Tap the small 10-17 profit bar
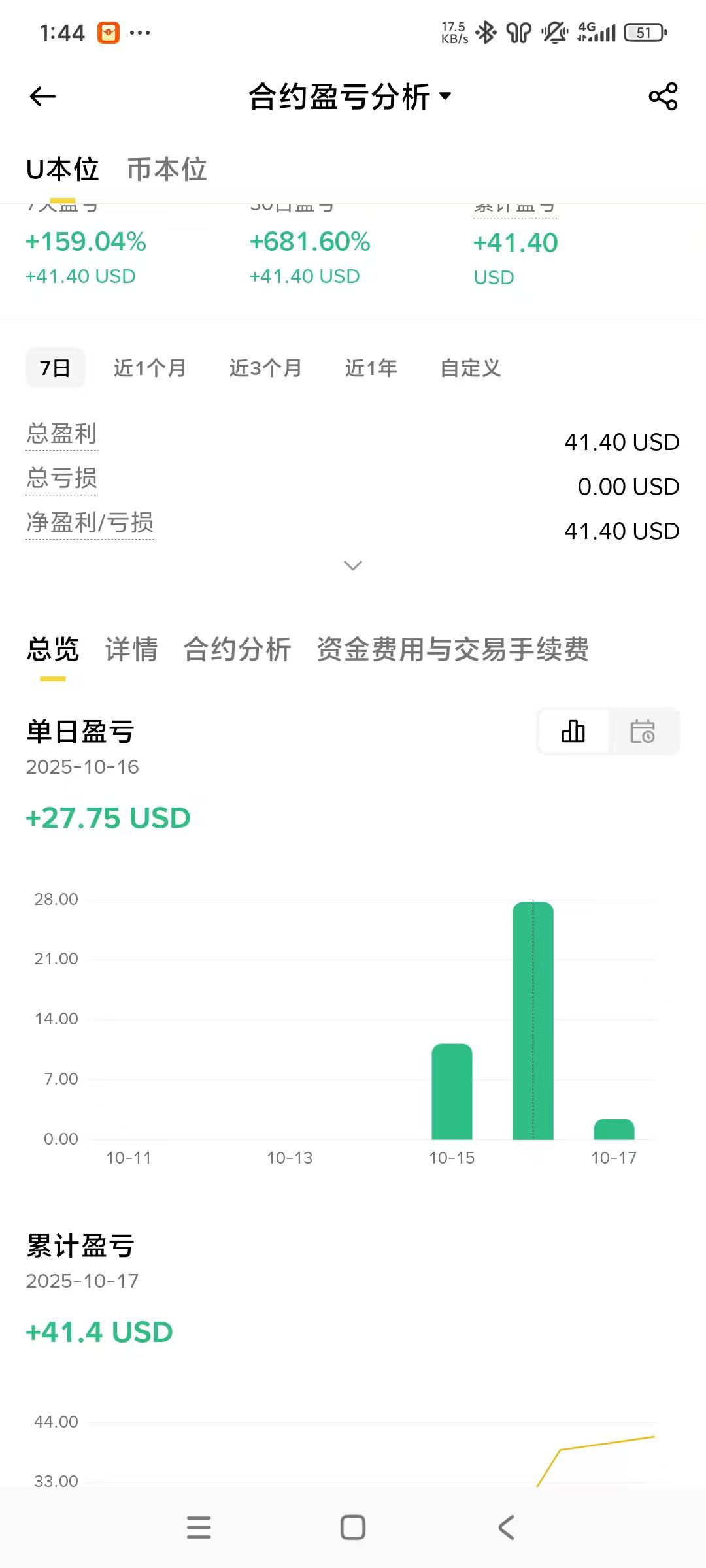 click(614, 1129)
